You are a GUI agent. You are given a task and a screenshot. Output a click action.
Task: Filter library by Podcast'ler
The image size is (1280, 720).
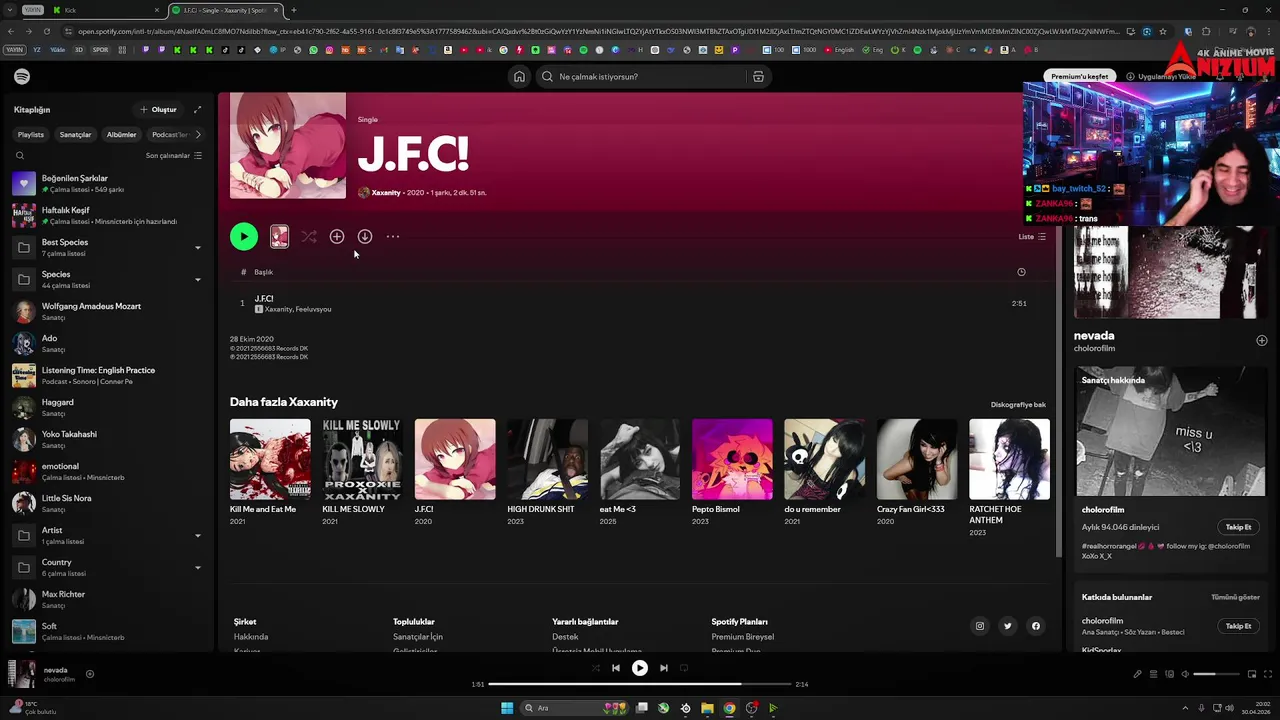click(x=169, y=134)
